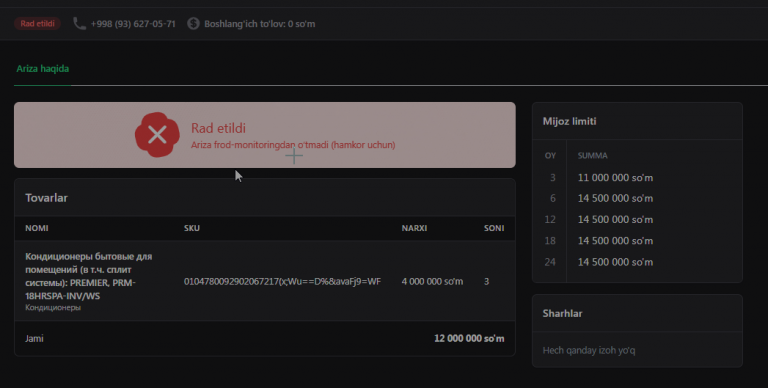Click the Кондиционеры category label
Viewport: 768px width, 388px height.
coord(53,308)
